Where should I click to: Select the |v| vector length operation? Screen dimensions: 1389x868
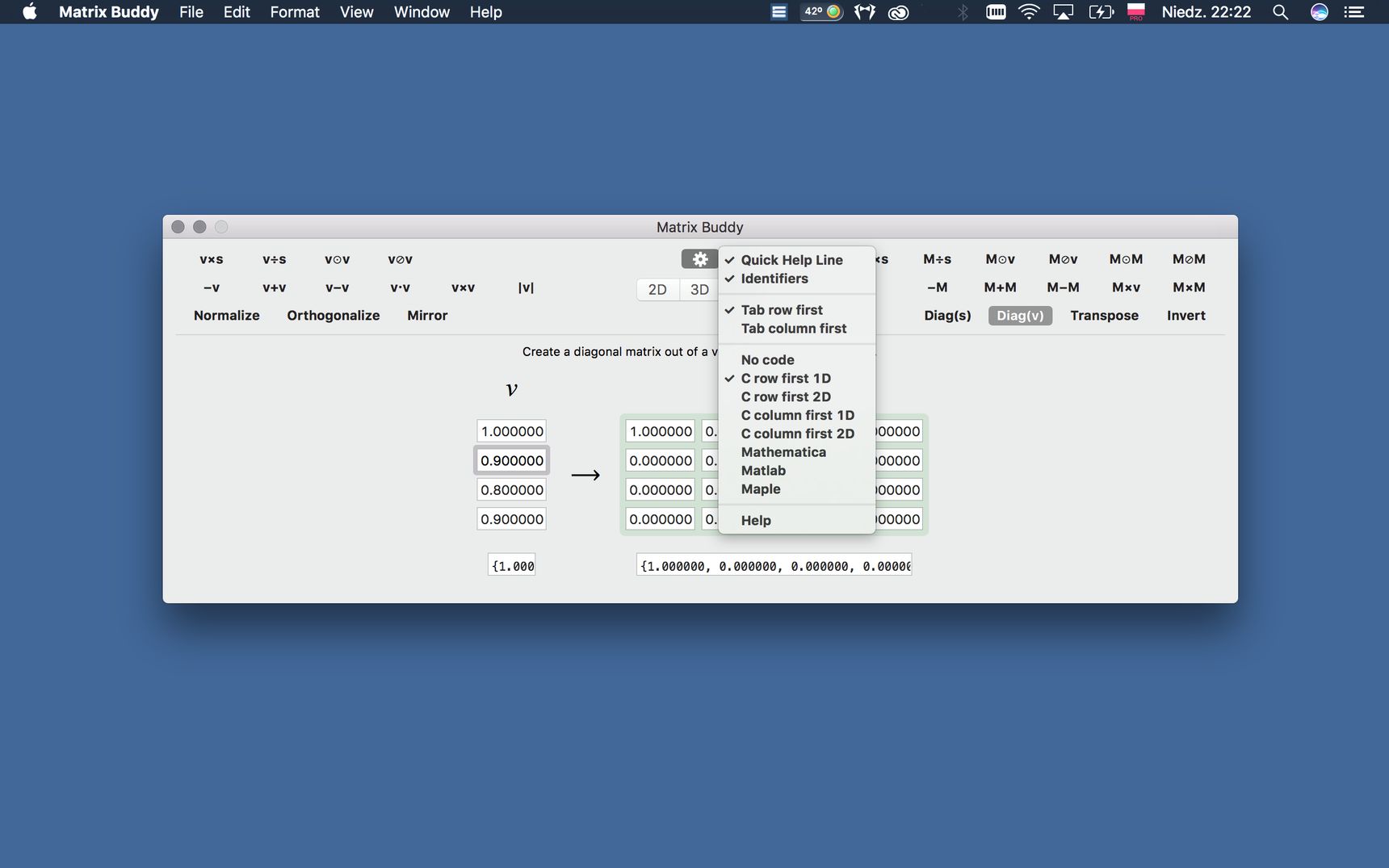click(526, 287)
